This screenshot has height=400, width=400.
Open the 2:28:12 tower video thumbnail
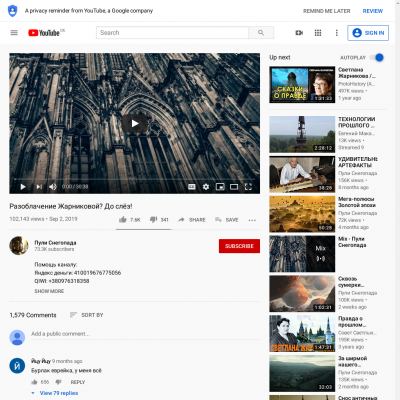(x=302, y=134)
